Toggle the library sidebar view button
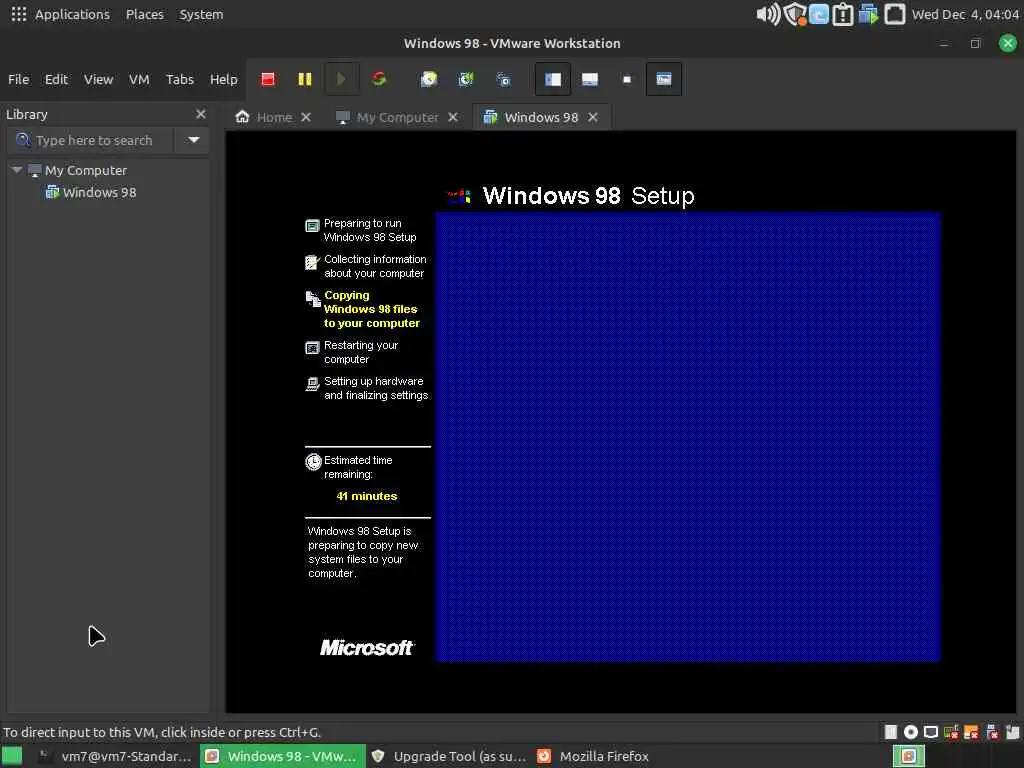The image size is (1024, 768). [552, 79]
